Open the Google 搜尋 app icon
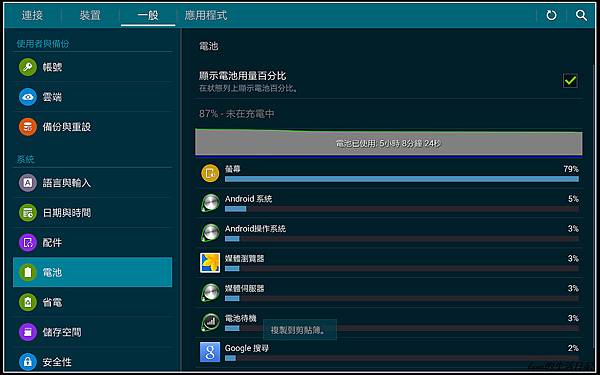The image size is (600, 375). [210, 352]
